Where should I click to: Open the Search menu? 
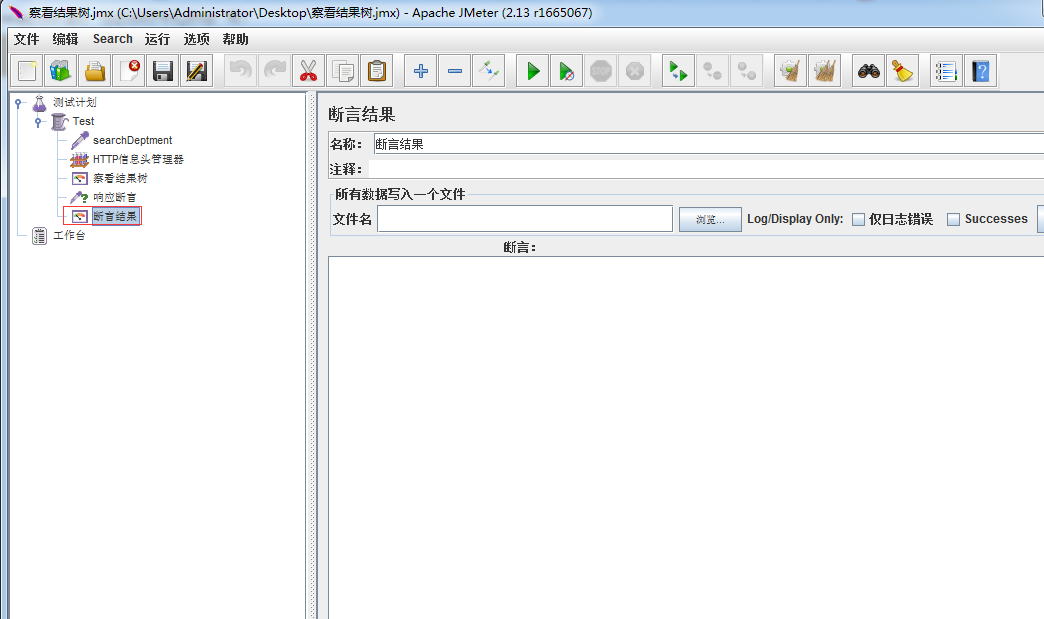coord(113,39)
